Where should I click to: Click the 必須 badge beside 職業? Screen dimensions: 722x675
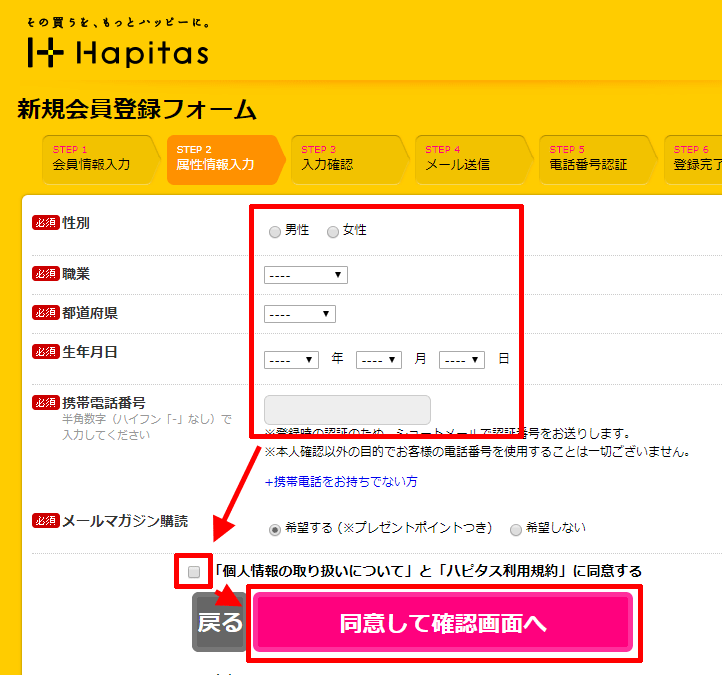(x=46, y=273)
